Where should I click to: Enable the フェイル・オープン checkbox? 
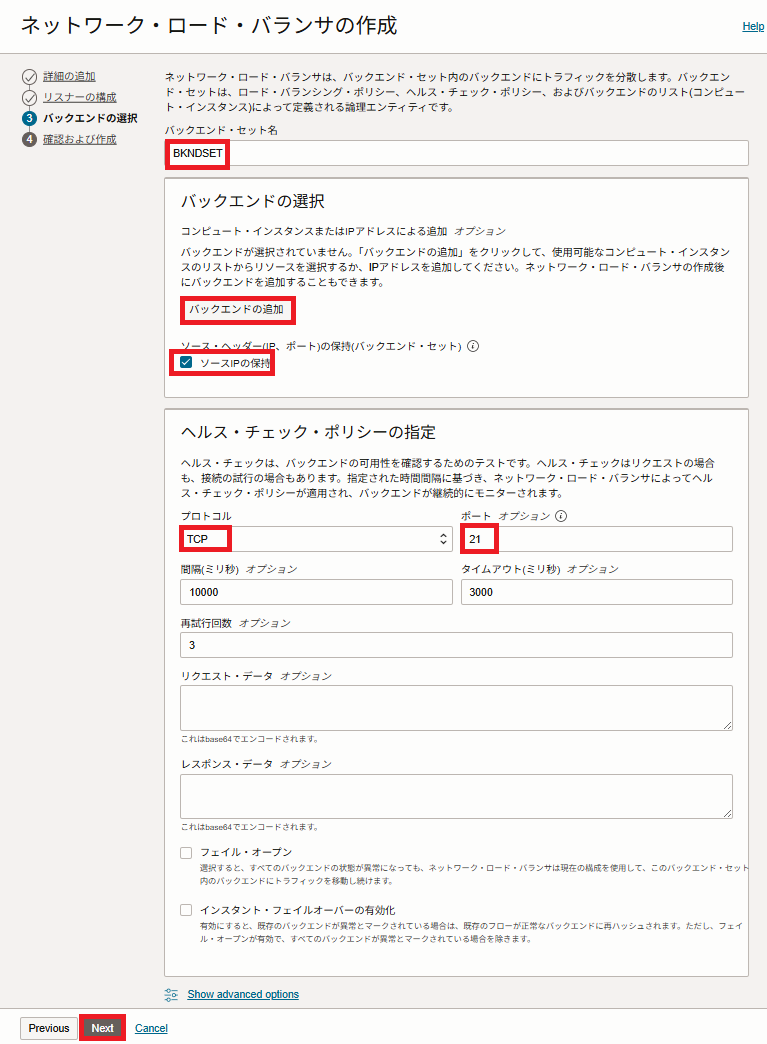pyautogui.click(x=186, y=852)
